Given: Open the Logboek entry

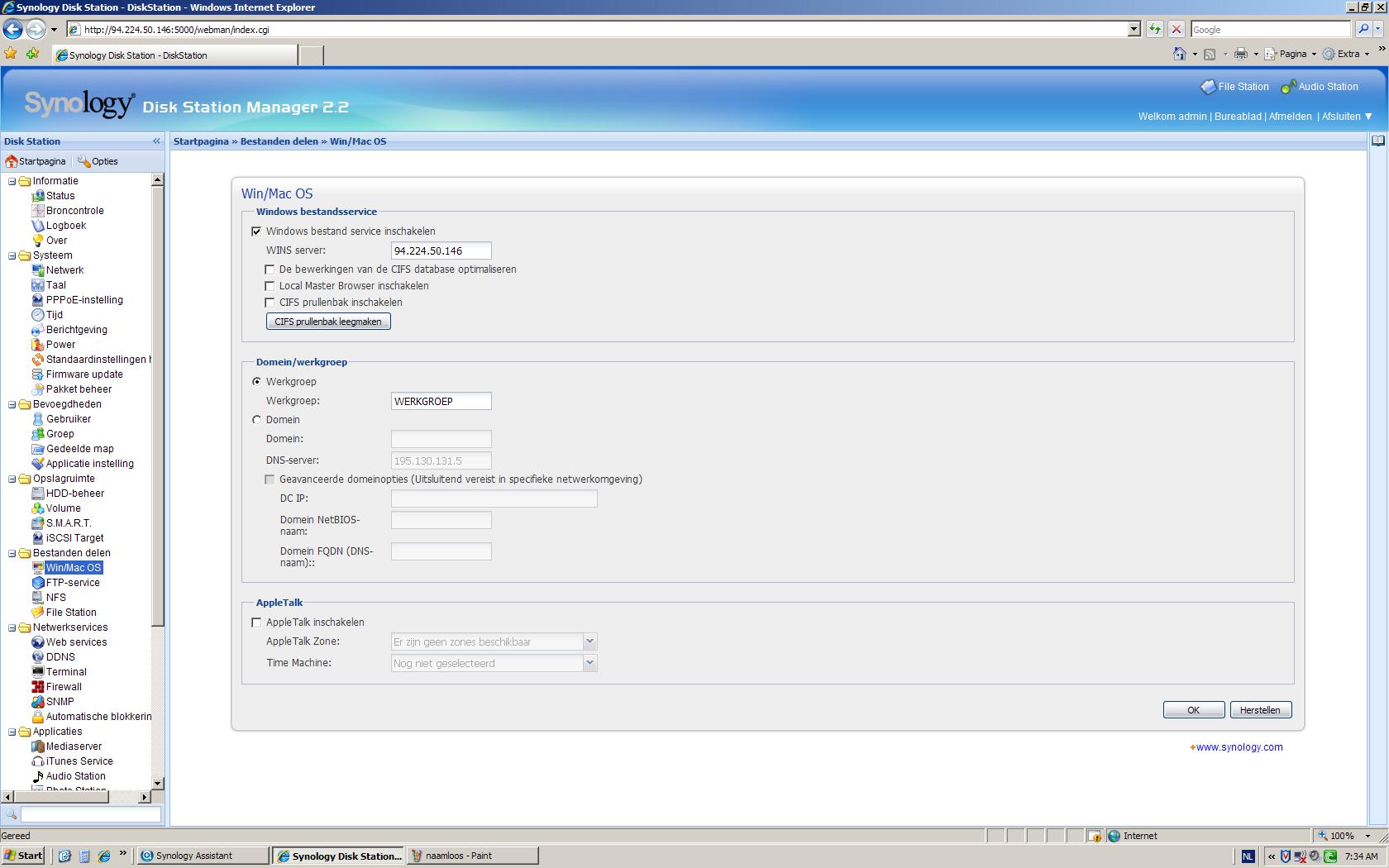Looking at the screenshot, I should 65,226.
